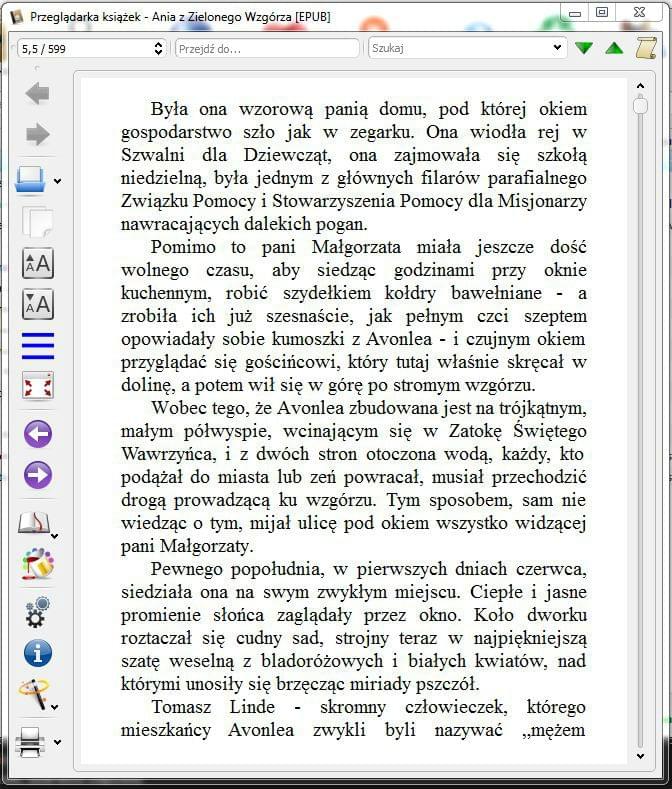
Task: Click the words 'Tomasz Linde' in text
Action: click(213, 707)
